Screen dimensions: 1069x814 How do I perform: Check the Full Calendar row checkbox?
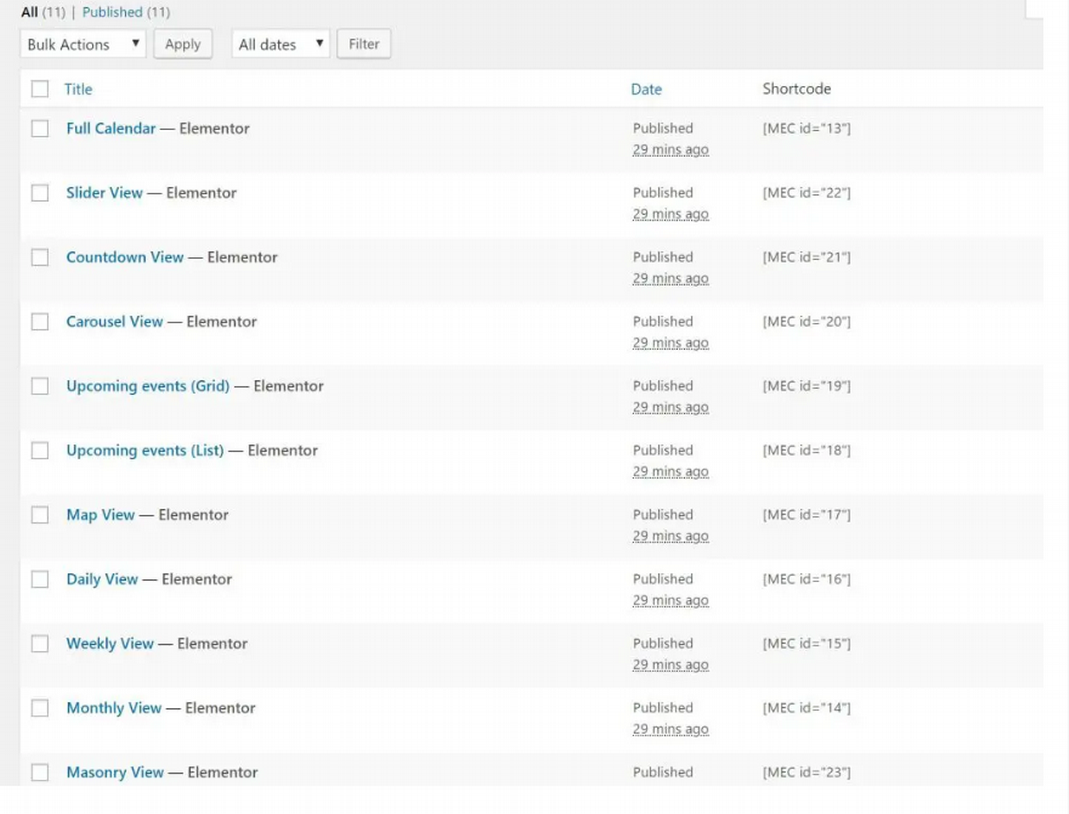coord(40,129)
